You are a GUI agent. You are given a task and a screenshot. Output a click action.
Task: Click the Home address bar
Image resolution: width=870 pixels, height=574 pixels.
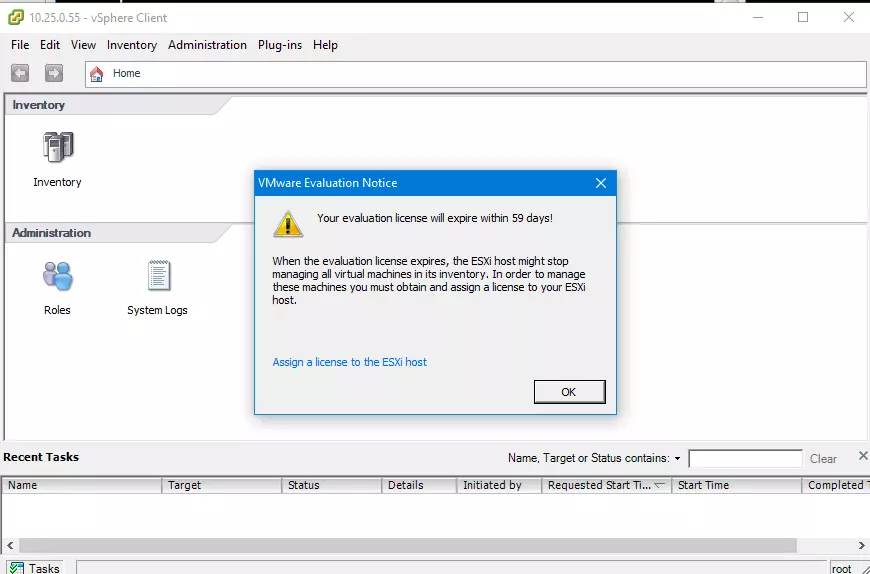pos(476,73)
